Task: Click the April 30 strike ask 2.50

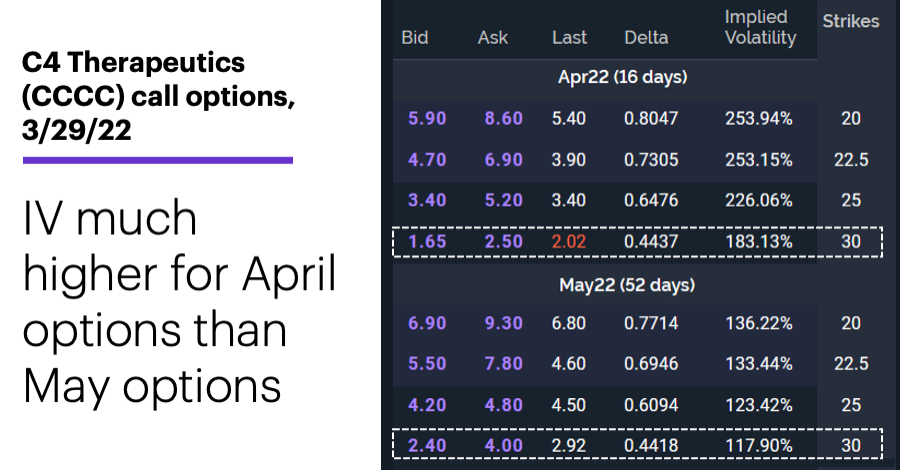Action: (503, 242)
